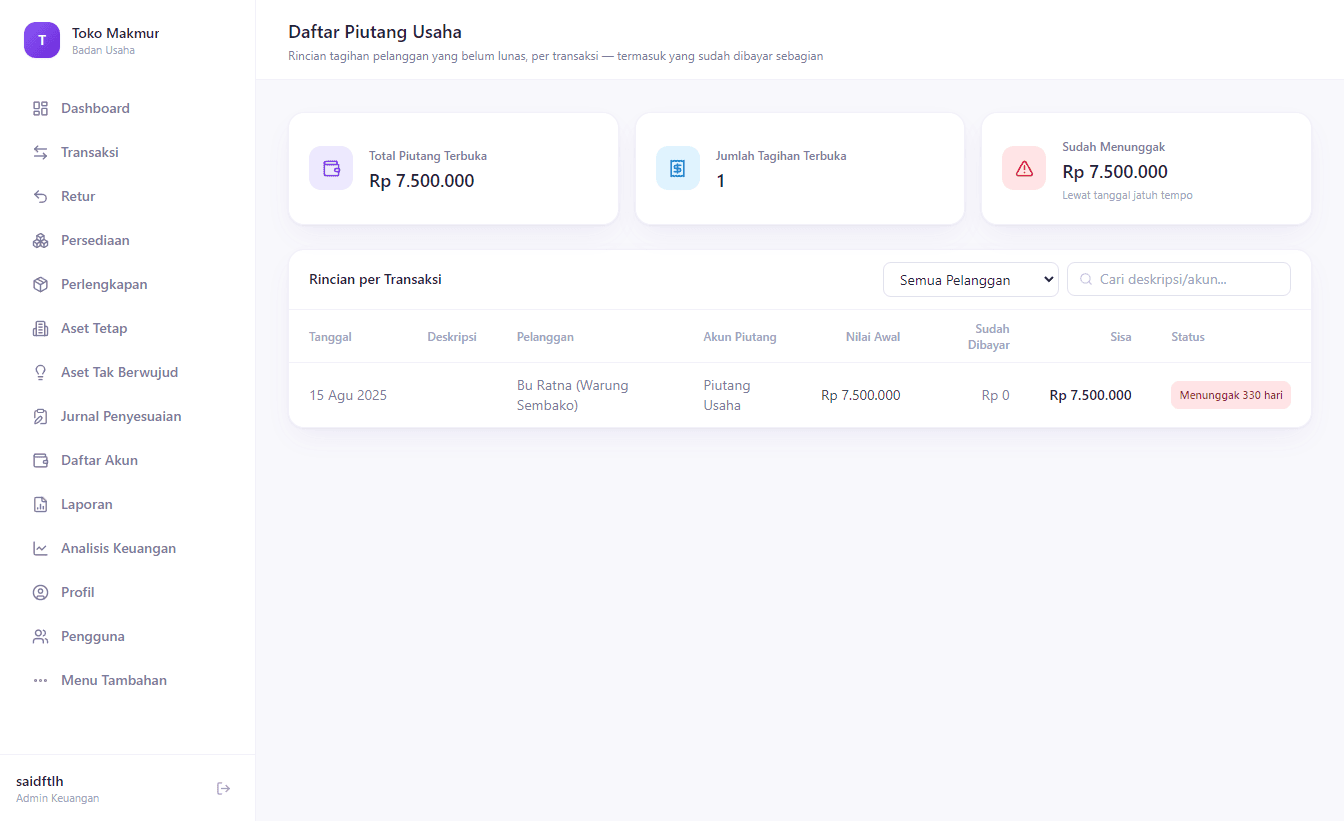Screen dimensions: 1344x821
Task: Click the Persediaan boxes icon
Action: coord(40,240)
